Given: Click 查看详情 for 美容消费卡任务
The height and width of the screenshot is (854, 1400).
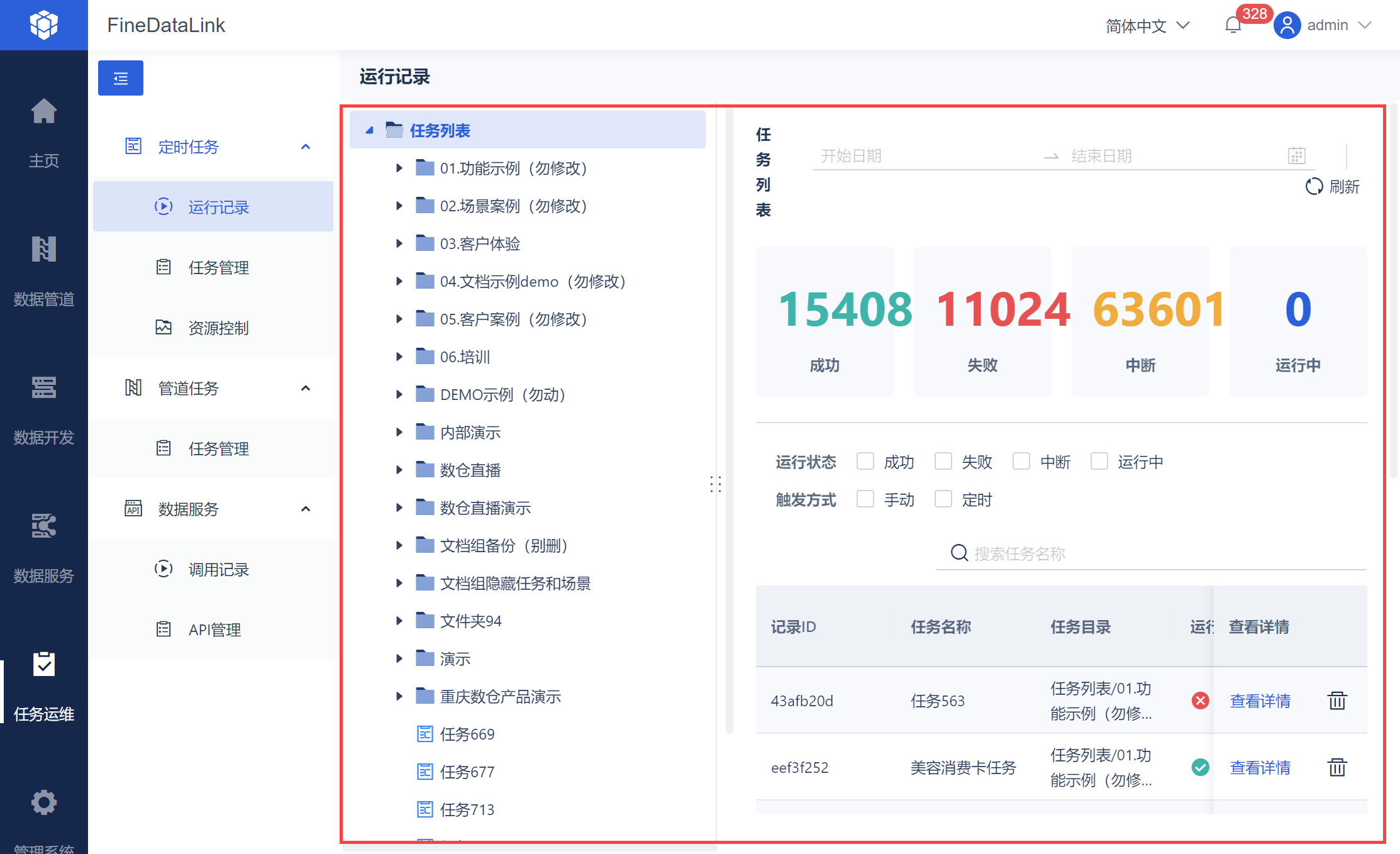Looking at the screenshot, I should [1260, 767].
